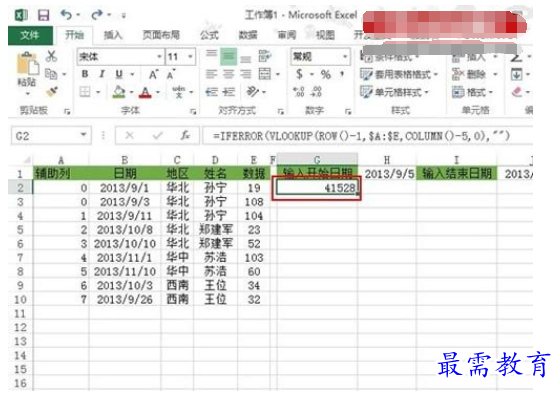Open alignment group dialog launcher

281,112
